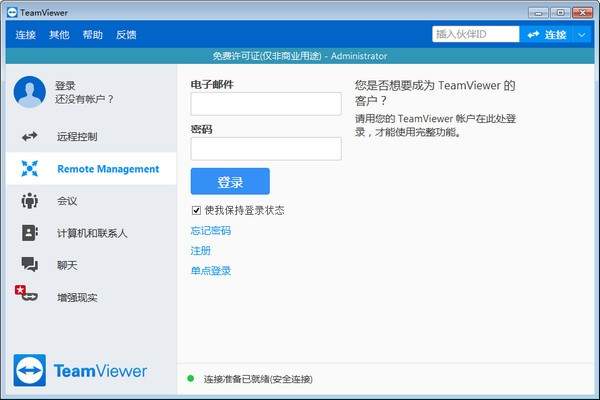600x400 pixels.
Task: Select the 远程控制 arrows icon
Action: [30, 136]
